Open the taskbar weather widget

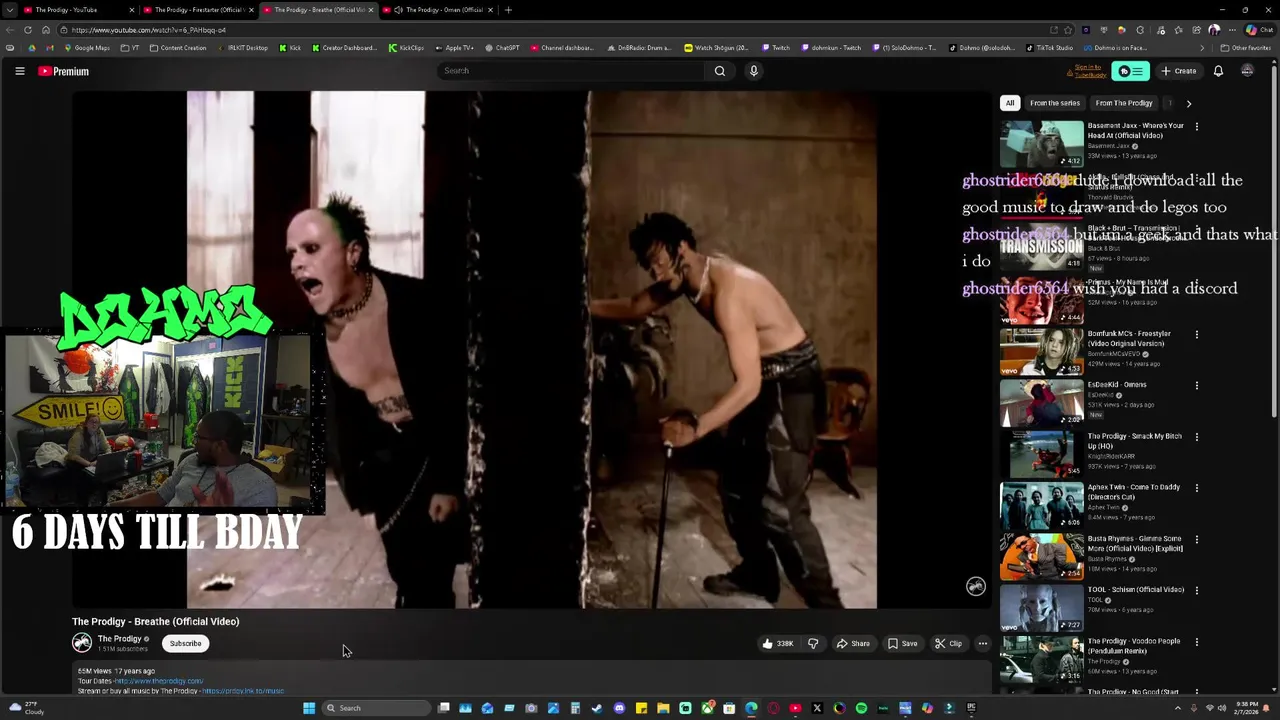click(26, 708)
